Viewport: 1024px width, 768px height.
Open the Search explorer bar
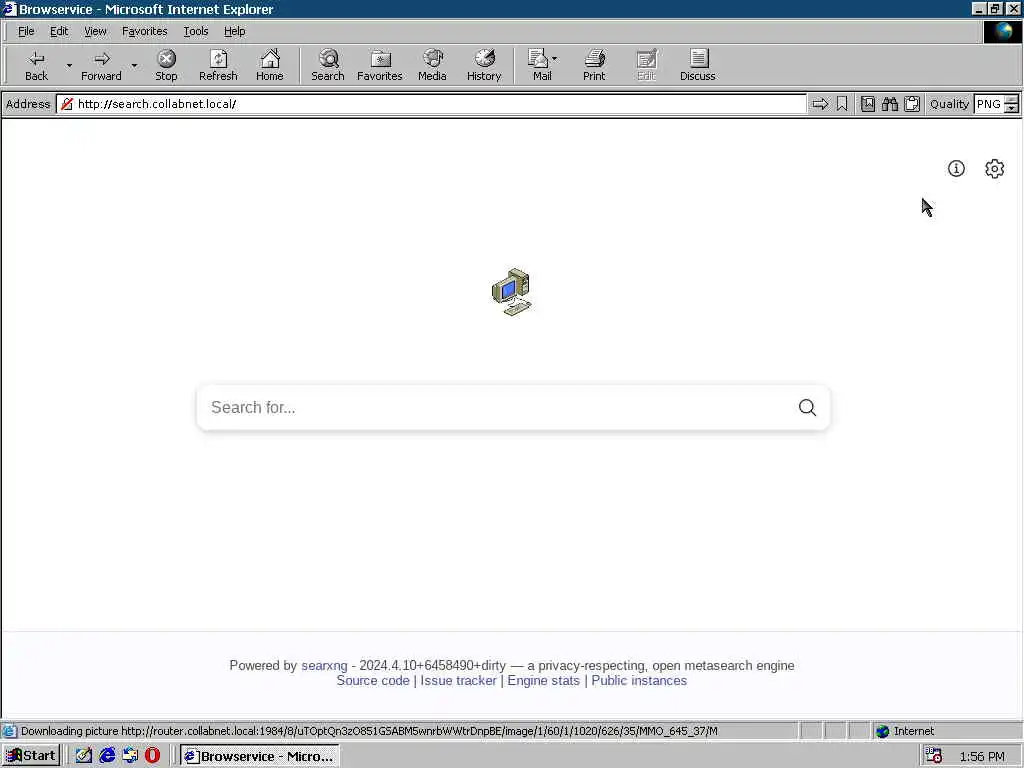pos(328,65)
